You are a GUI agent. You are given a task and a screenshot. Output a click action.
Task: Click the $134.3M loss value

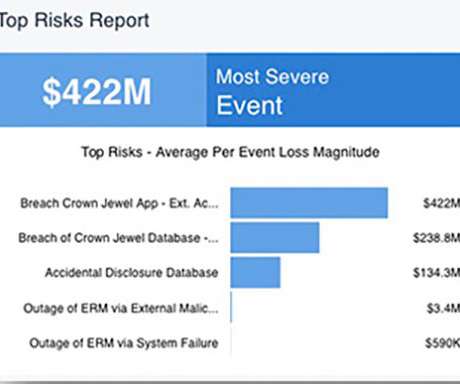[x=436, y=272]
